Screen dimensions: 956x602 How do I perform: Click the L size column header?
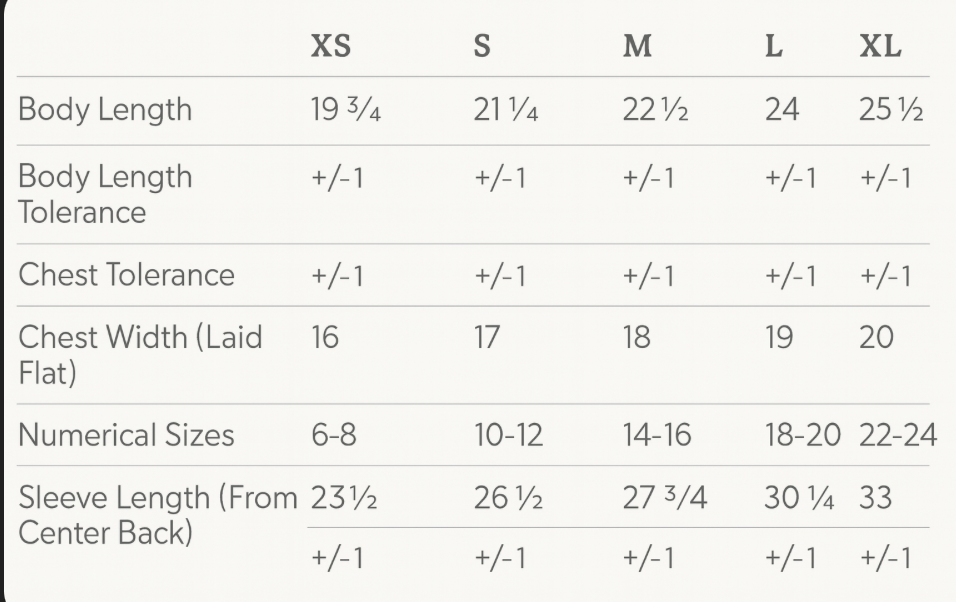coord(773,47)
